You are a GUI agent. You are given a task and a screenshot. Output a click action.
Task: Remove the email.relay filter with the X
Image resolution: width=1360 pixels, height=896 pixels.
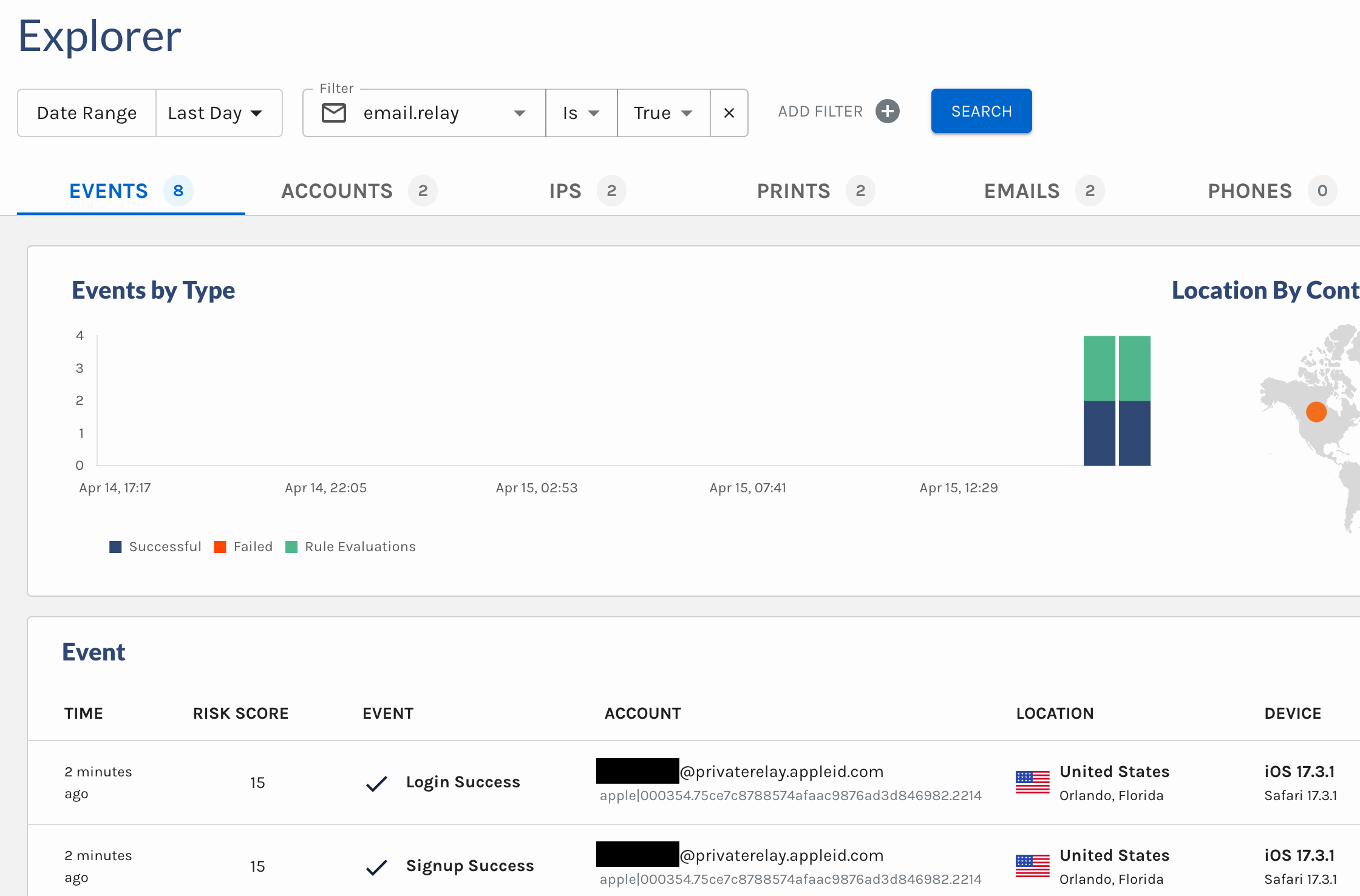[729, 113]
